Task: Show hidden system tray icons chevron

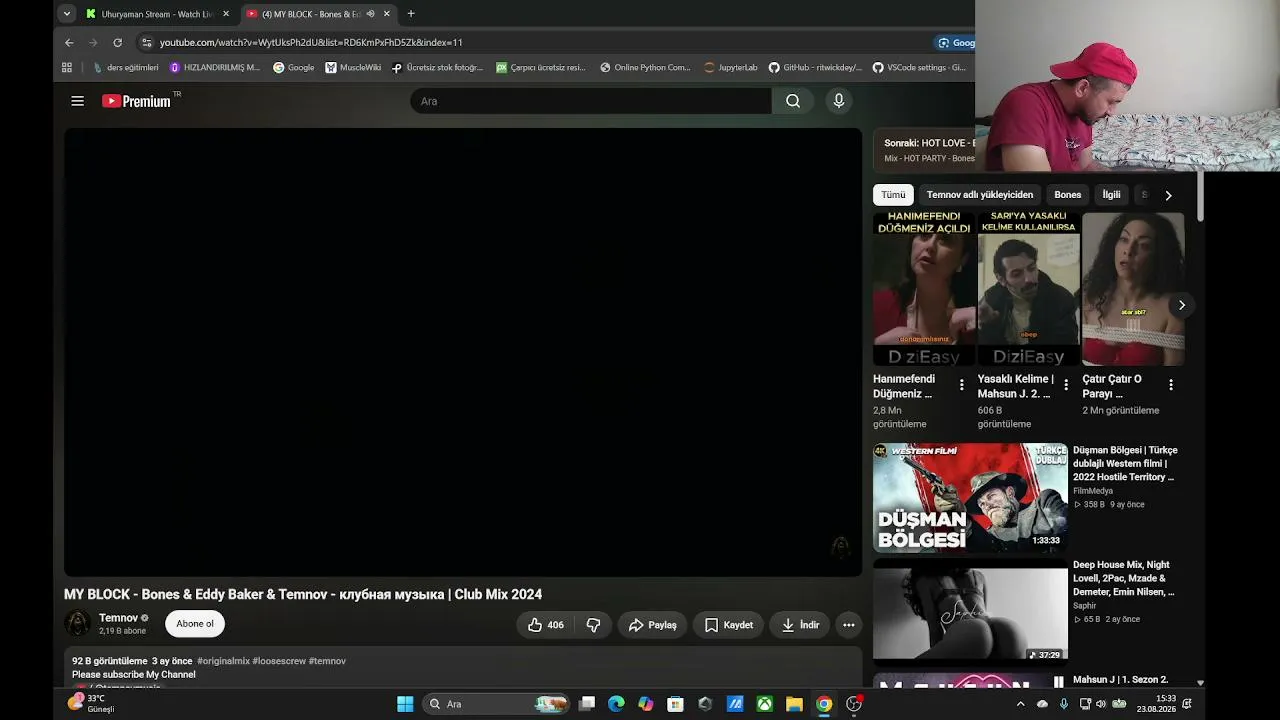Action: click(1020, 704)
